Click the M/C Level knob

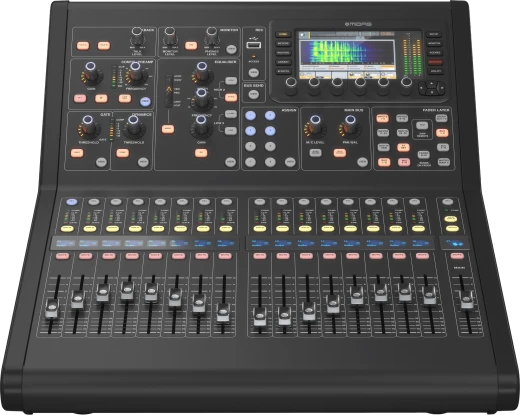click(315, 127)
